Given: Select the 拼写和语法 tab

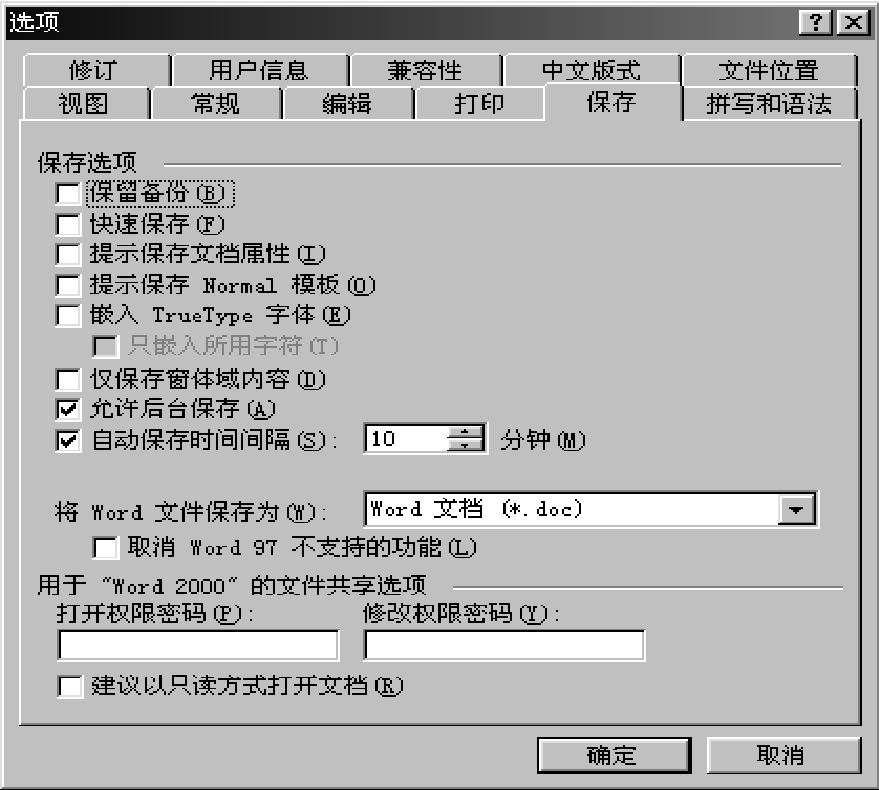Looking at the screenshot, I should coord(769,104).
